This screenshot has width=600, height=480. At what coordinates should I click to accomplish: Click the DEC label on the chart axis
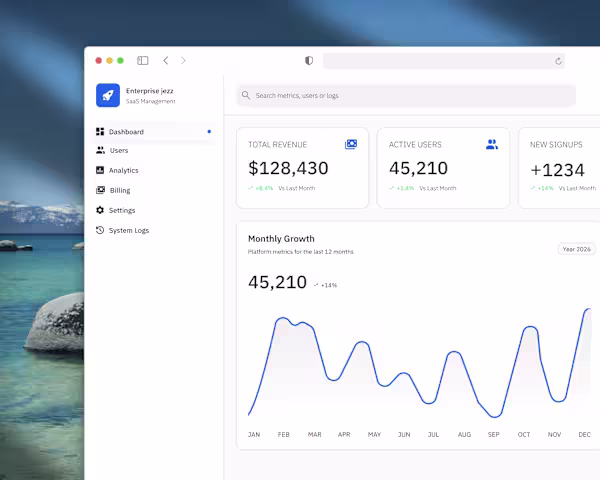(x=584, y=434)
